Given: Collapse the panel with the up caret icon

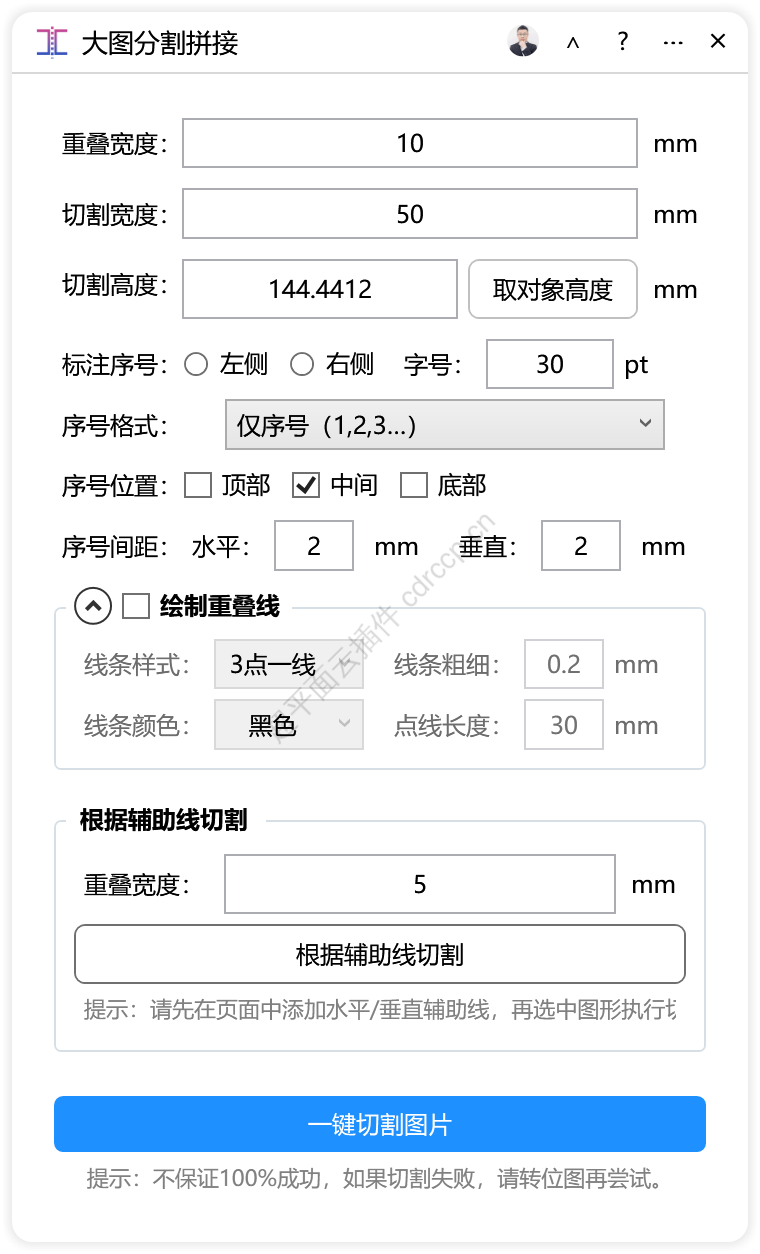Looking at the screenshot, I should [x=573, y=43].
